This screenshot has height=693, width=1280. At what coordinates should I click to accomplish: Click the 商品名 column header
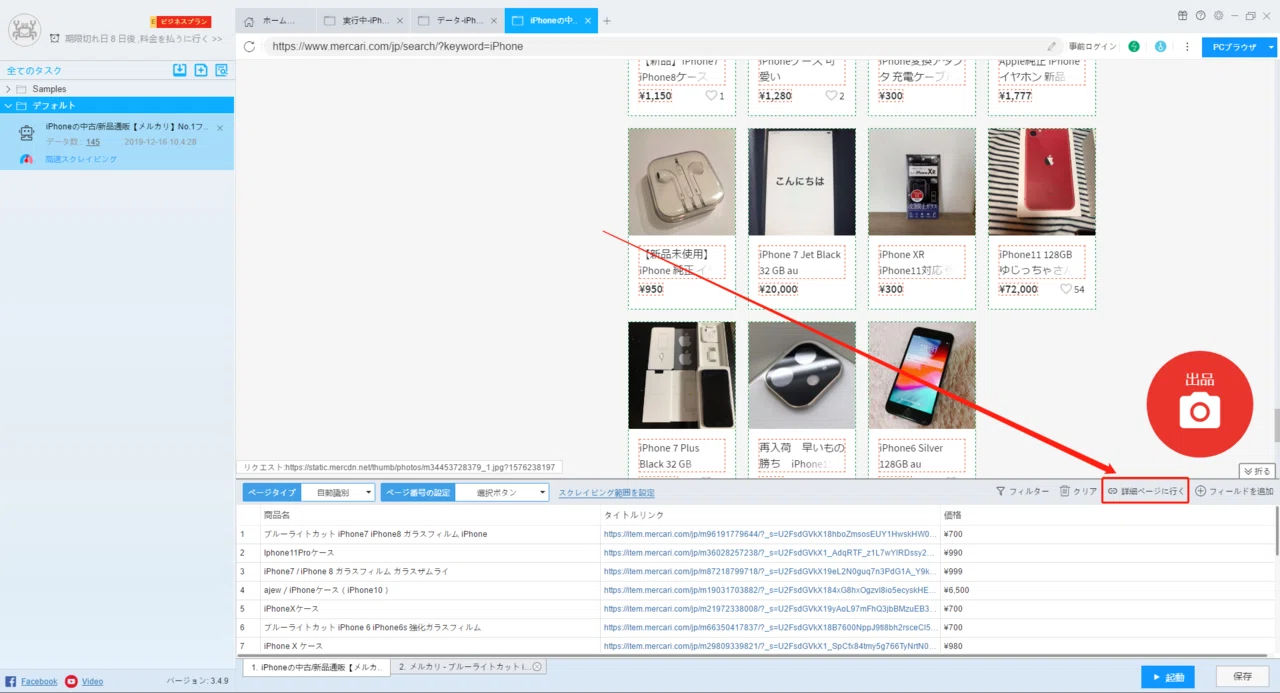(430, 515)
